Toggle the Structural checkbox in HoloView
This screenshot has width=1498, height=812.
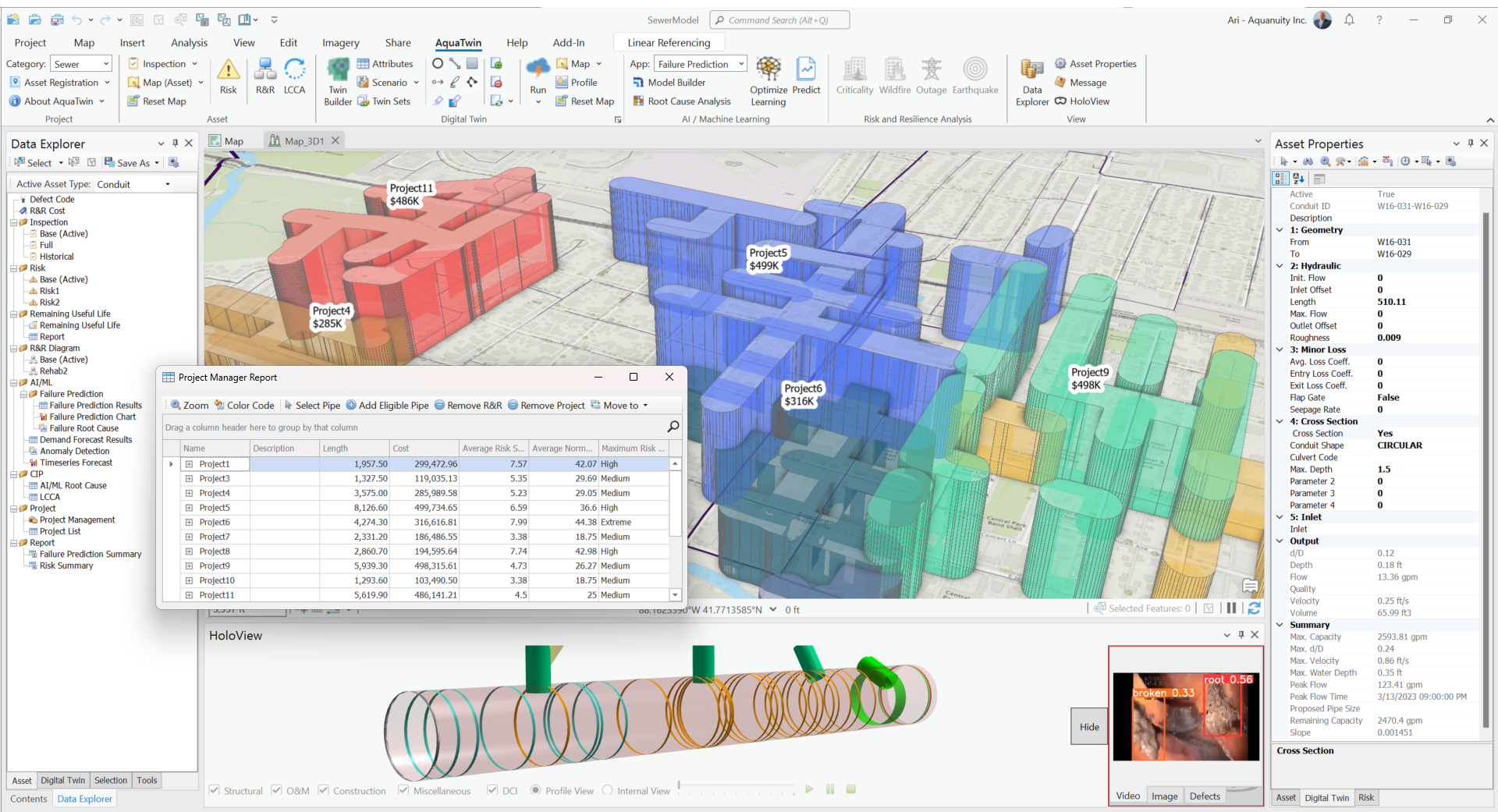tap(215, 790)
